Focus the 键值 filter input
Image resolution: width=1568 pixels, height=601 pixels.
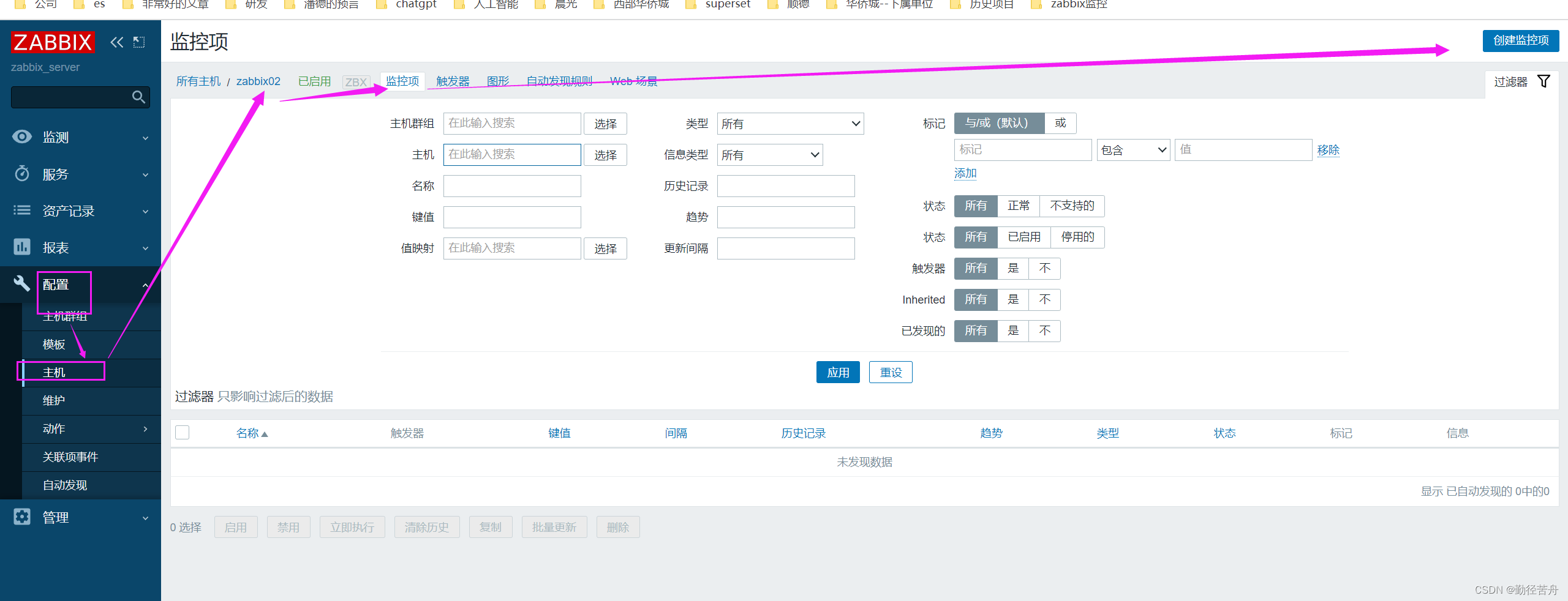click(x=512, y=217)
